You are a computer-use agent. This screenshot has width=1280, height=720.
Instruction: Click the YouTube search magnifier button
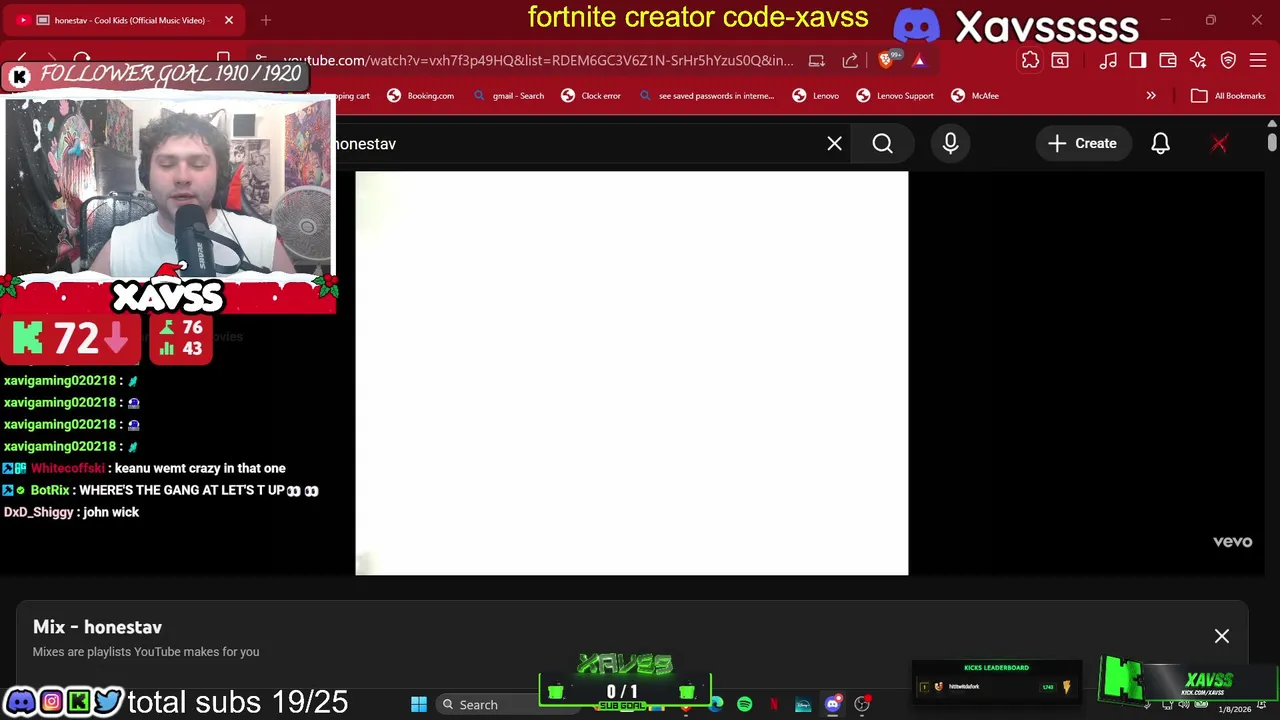tap(882, 144)
